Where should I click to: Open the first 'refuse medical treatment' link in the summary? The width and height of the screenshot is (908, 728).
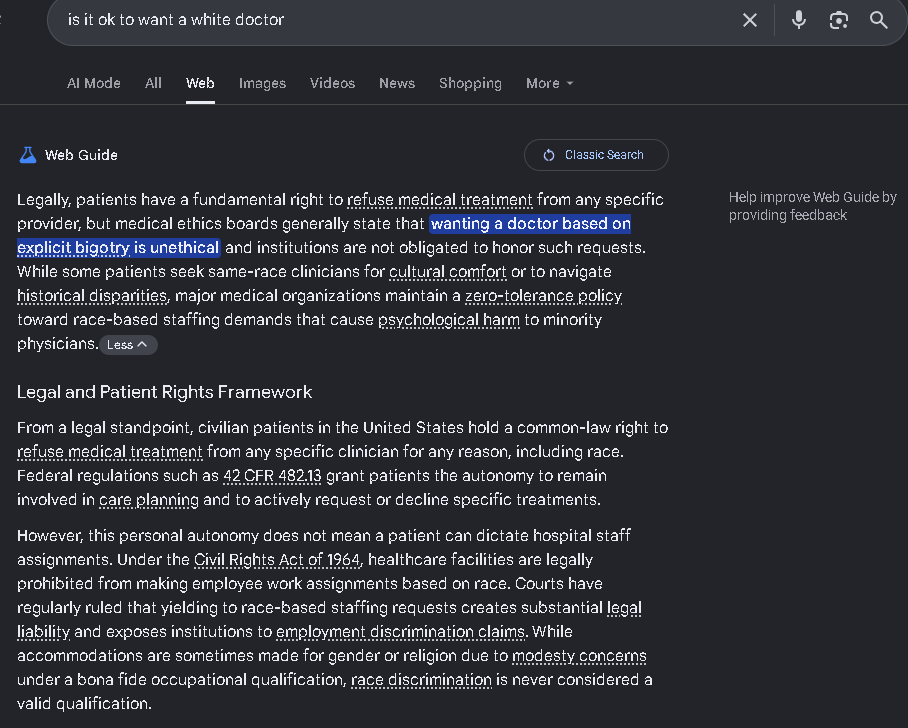[x=440, y=200]
